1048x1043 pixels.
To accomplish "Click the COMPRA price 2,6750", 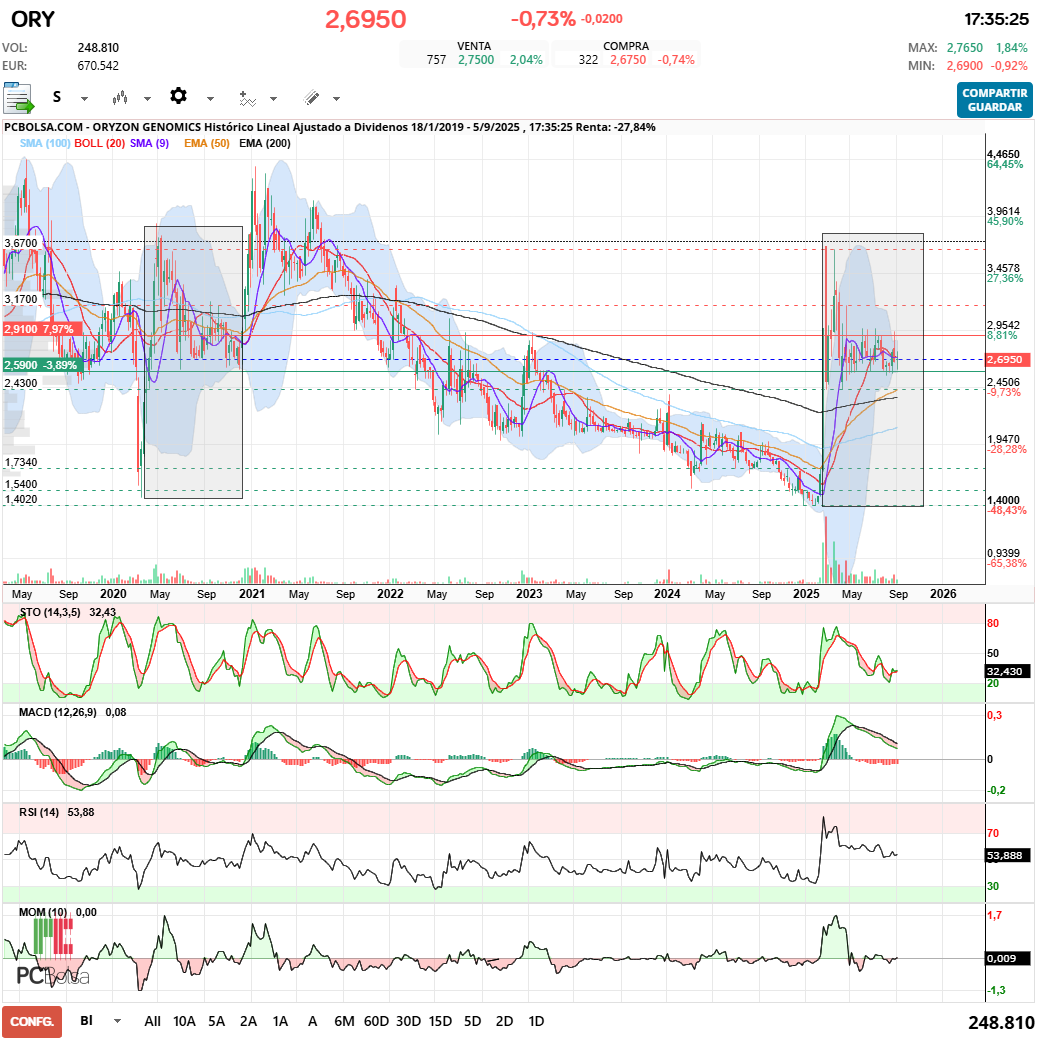I will pos(628,60).
